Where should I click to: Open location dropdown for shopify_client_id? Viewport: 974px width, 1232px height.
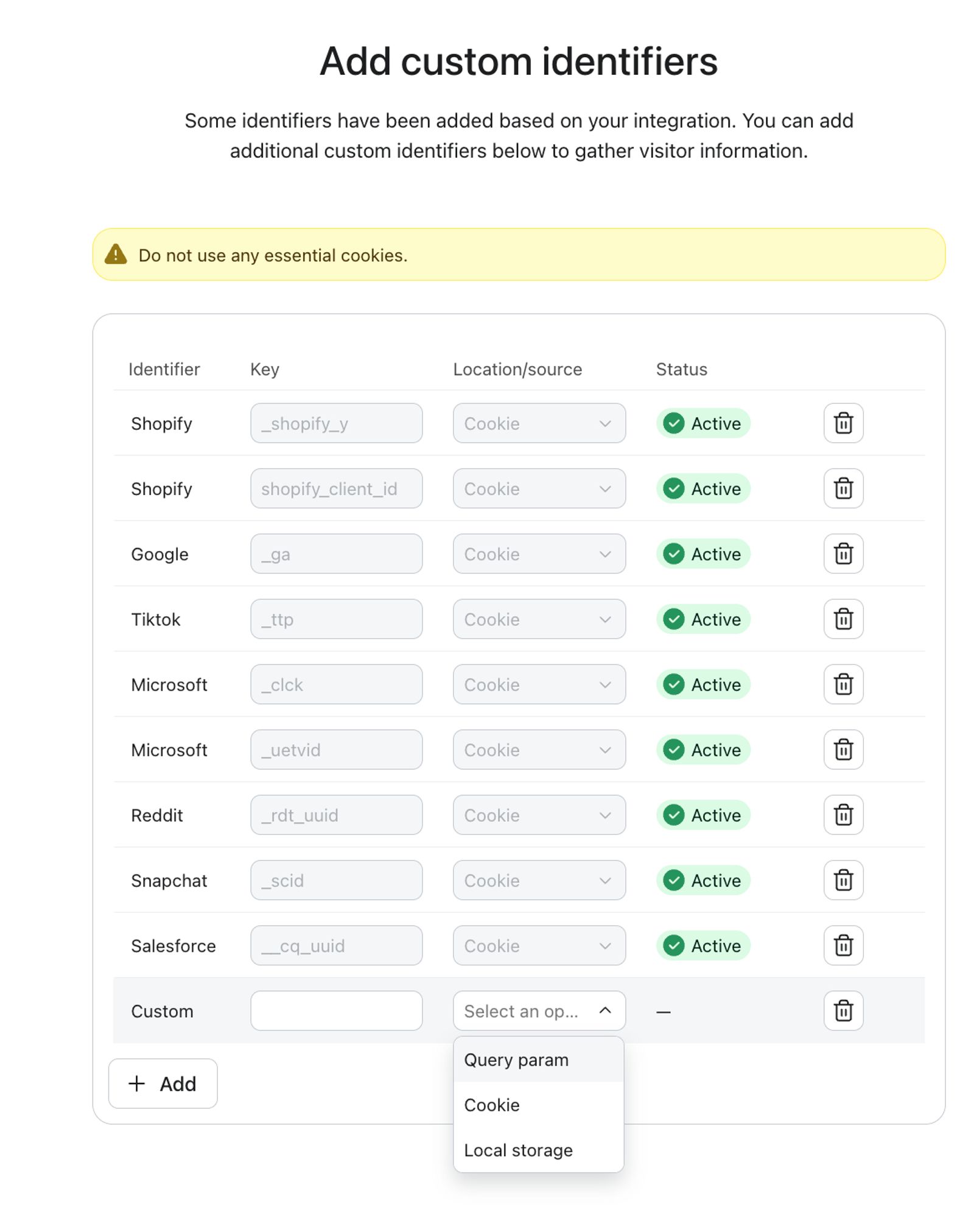coord(539,488)
